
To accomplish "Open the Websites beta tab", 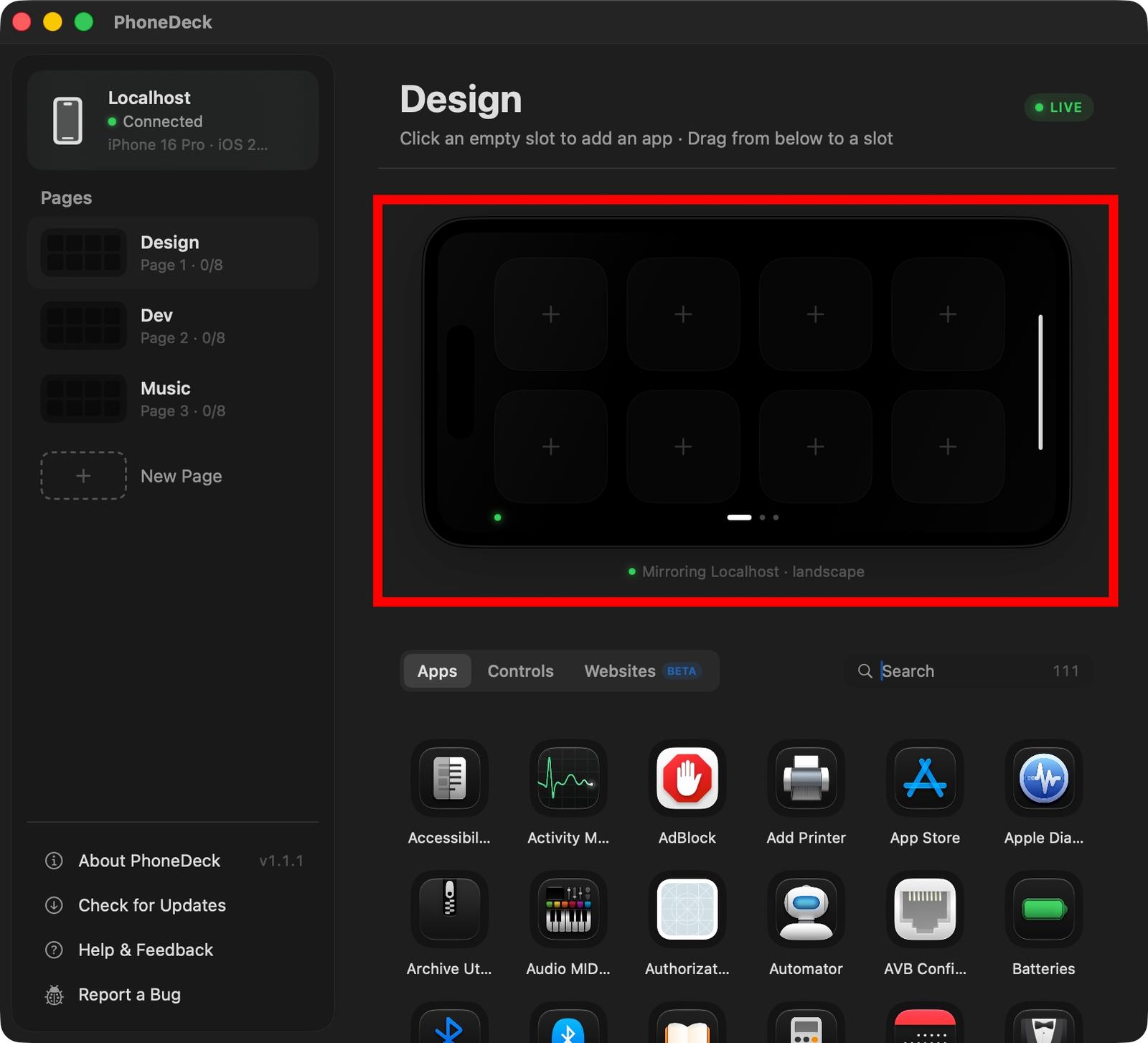I will coord(641,671).
